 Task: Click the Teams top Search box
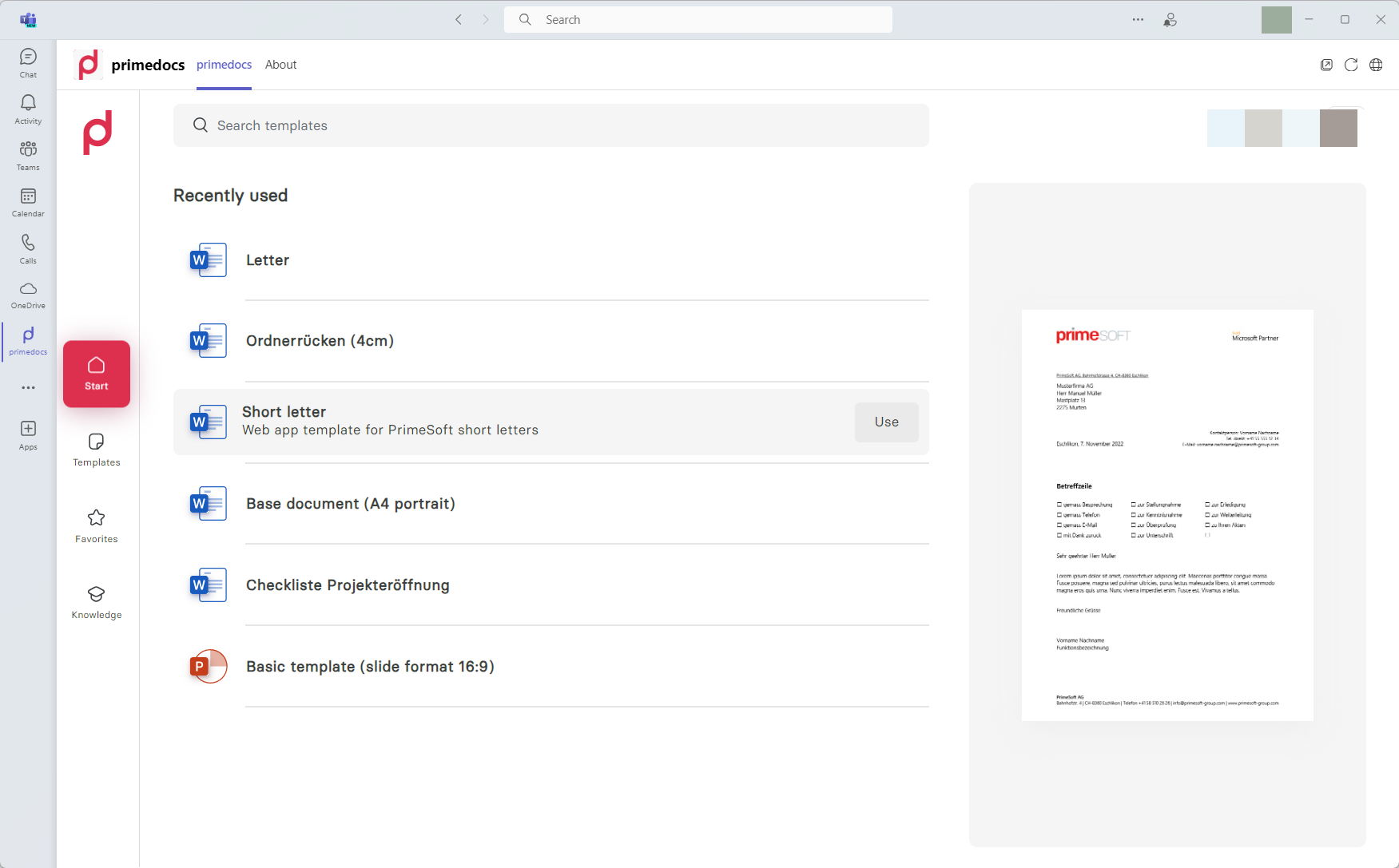698,19
